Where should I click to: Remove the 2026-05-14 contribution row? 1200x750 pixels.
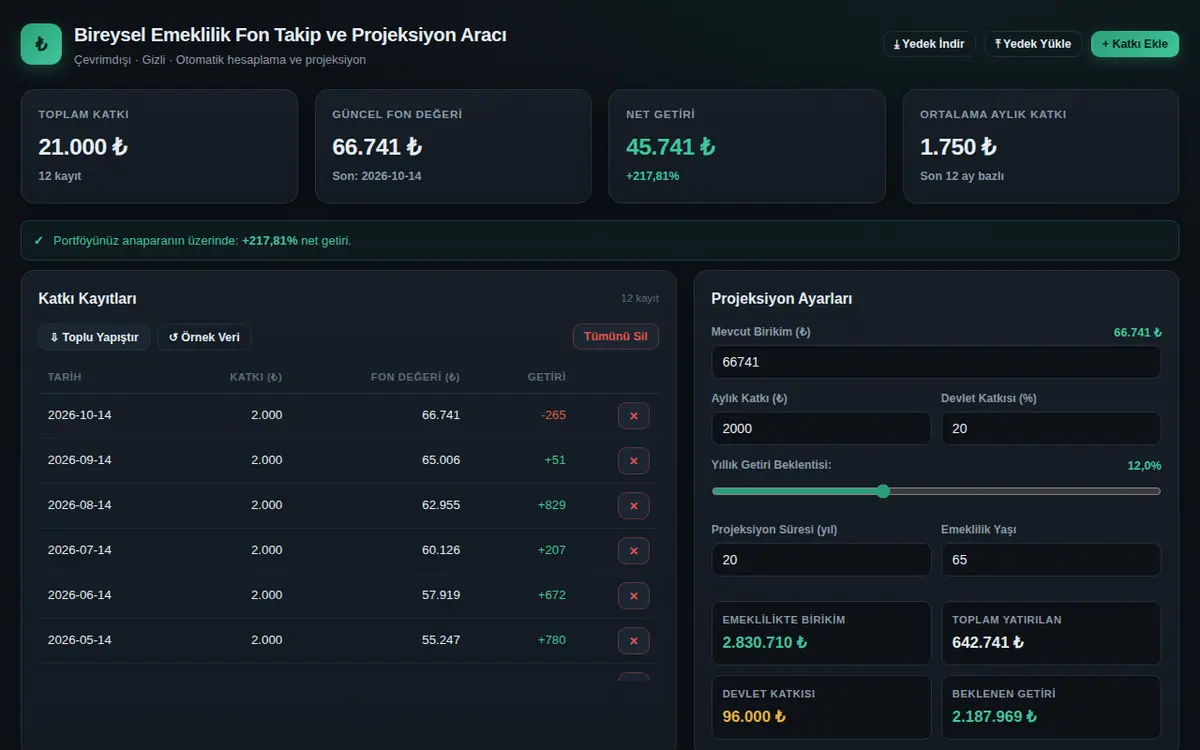click(x=633, y=640)
